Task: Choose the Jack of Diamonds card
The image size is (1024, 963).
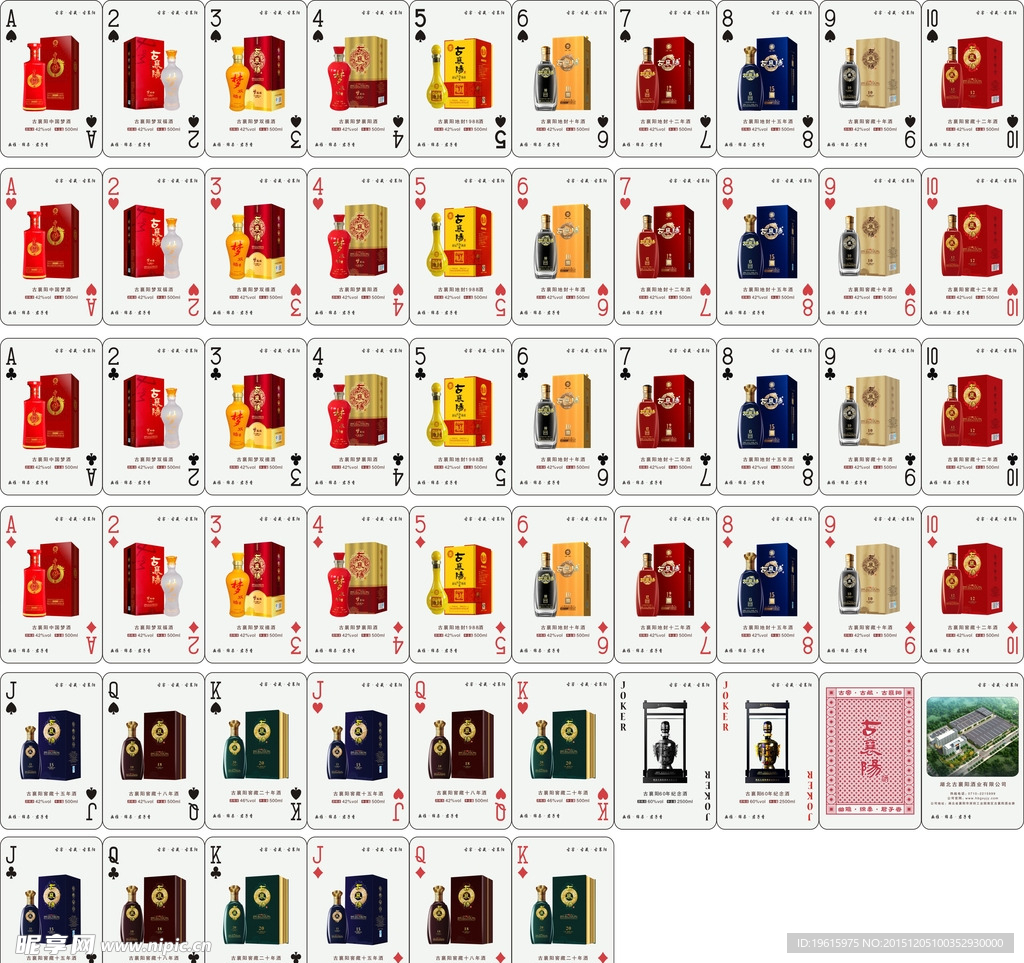Action: (x=359, y=900)
